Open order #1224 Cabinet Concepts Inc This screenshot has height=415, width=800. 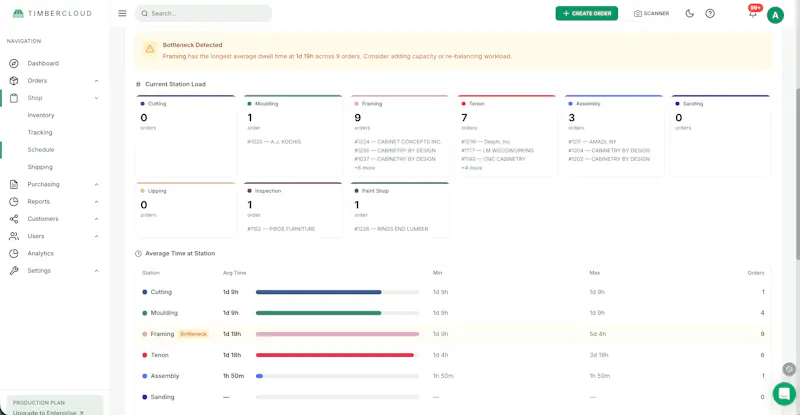coord(398,142)
